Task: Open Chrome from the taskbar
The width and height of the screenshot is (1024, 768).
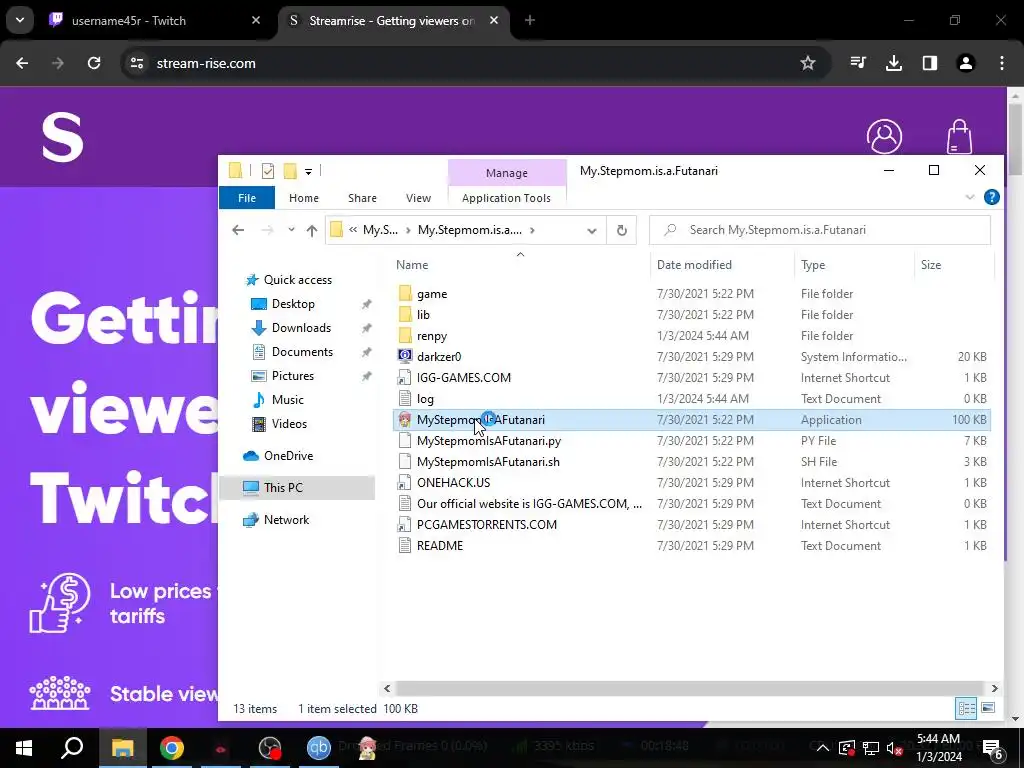Action: pos(172,748)
